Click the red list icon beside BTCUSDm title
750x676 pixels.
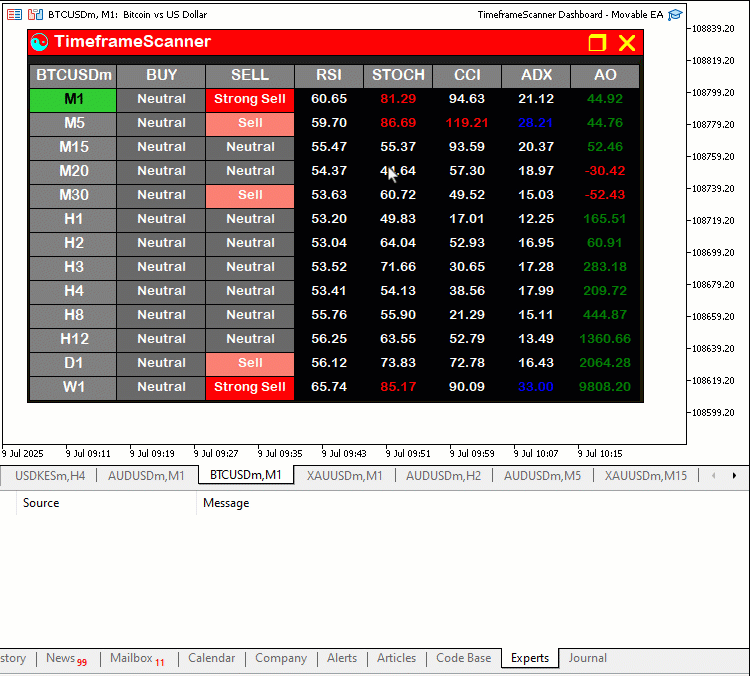14,15
